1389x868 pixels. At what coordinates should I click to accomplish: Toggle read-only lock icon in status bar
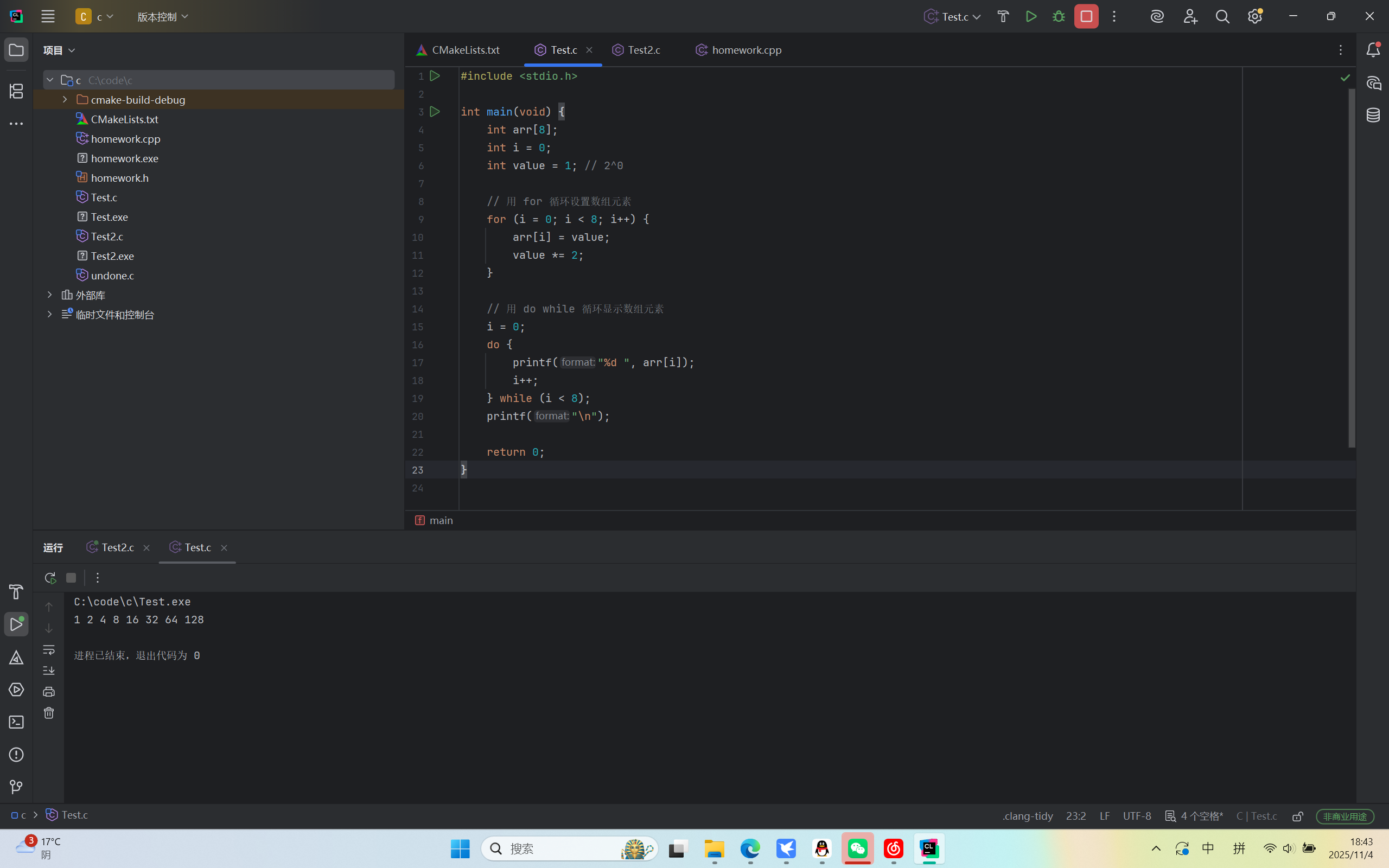click(x=1297, y=816)
